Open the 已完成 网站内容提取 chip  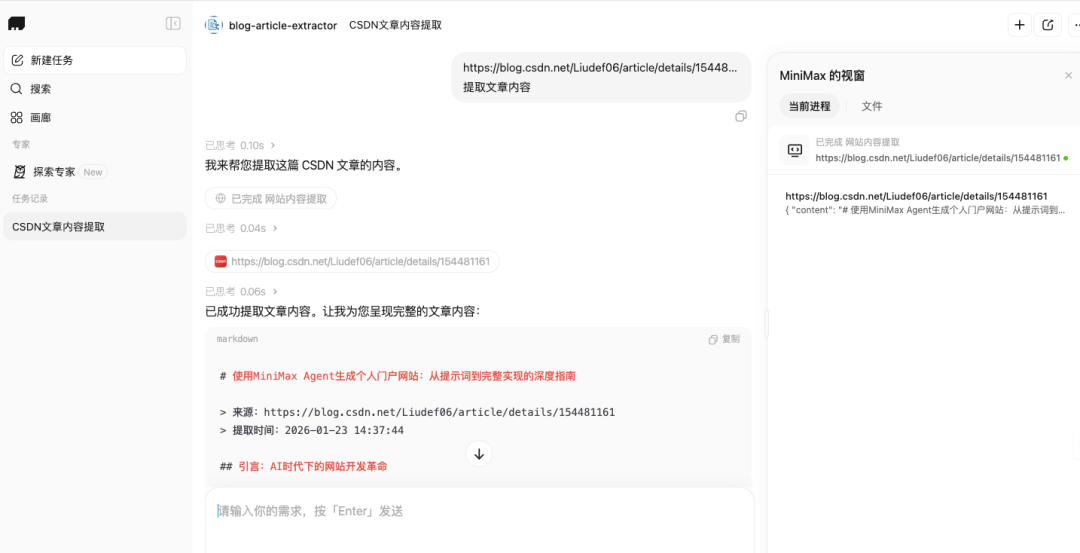pos(271,198)
